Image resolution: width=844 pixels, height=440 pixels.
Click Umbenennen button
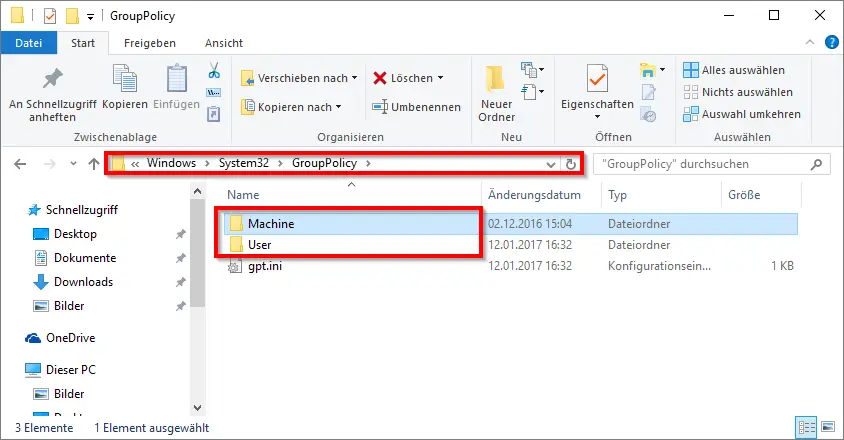tap(416, 107)
